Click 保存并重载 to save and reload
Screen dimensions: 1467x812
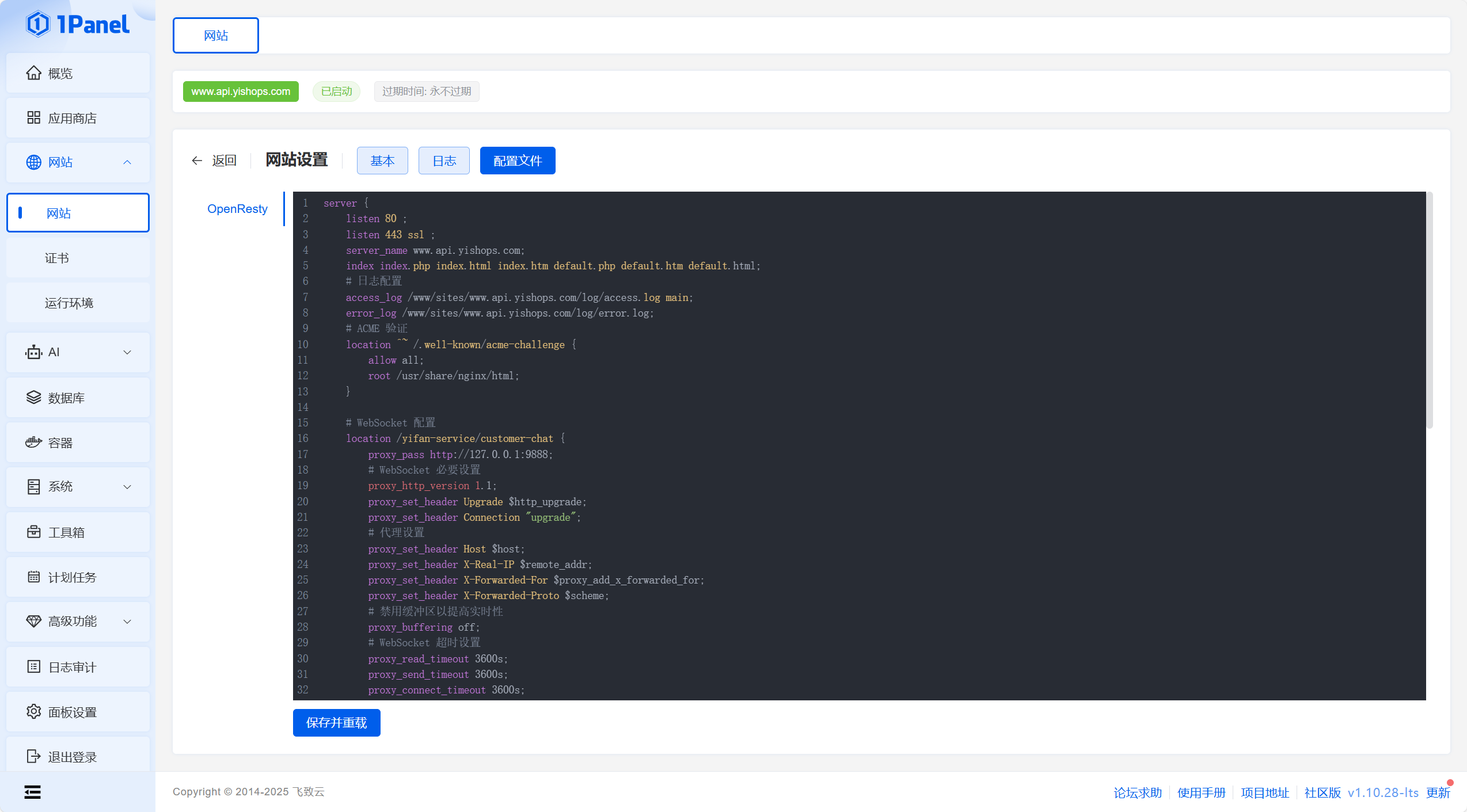336,723
